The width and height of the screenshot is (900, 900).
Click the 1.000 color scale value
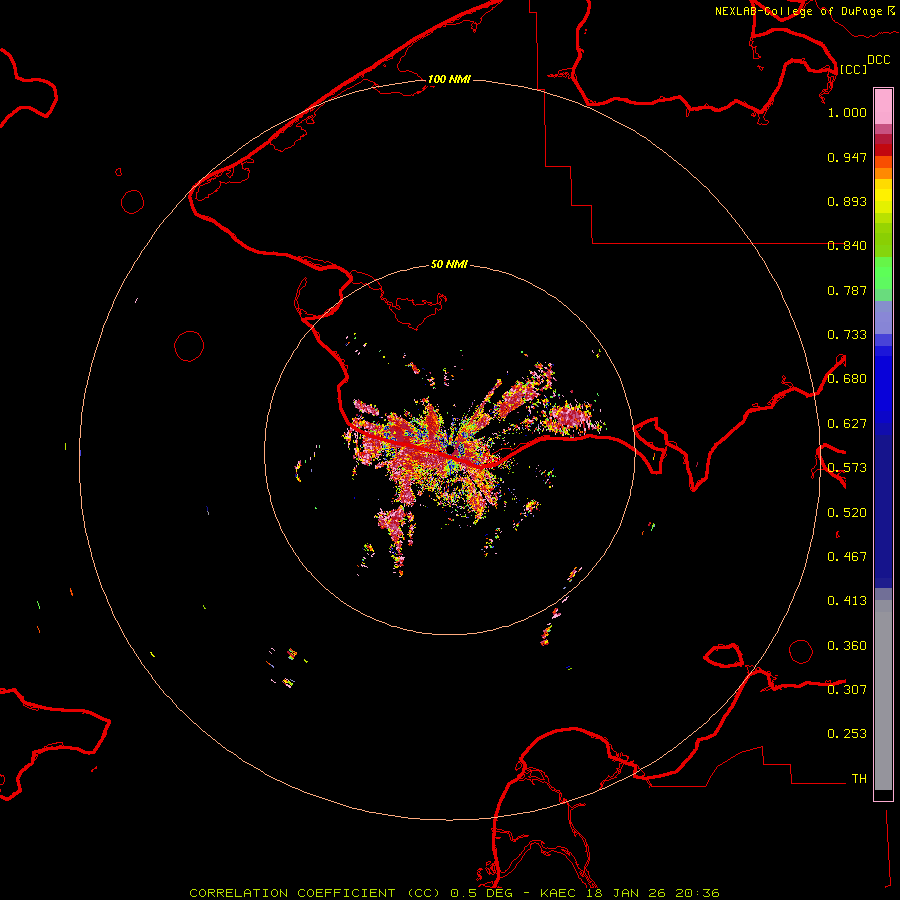847,113
